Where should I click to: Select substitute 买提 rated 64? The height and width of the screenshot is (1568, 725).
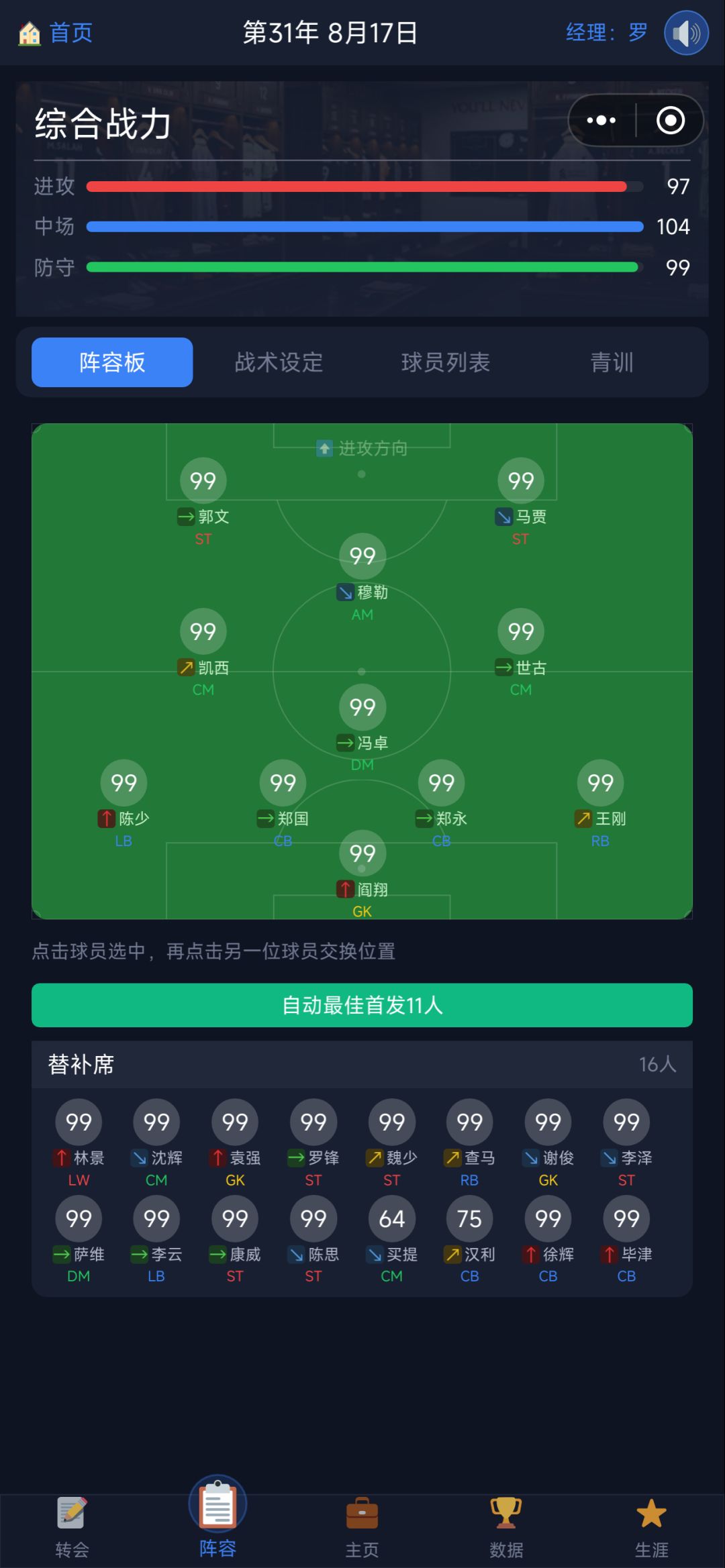click(x=392, y=1240)
